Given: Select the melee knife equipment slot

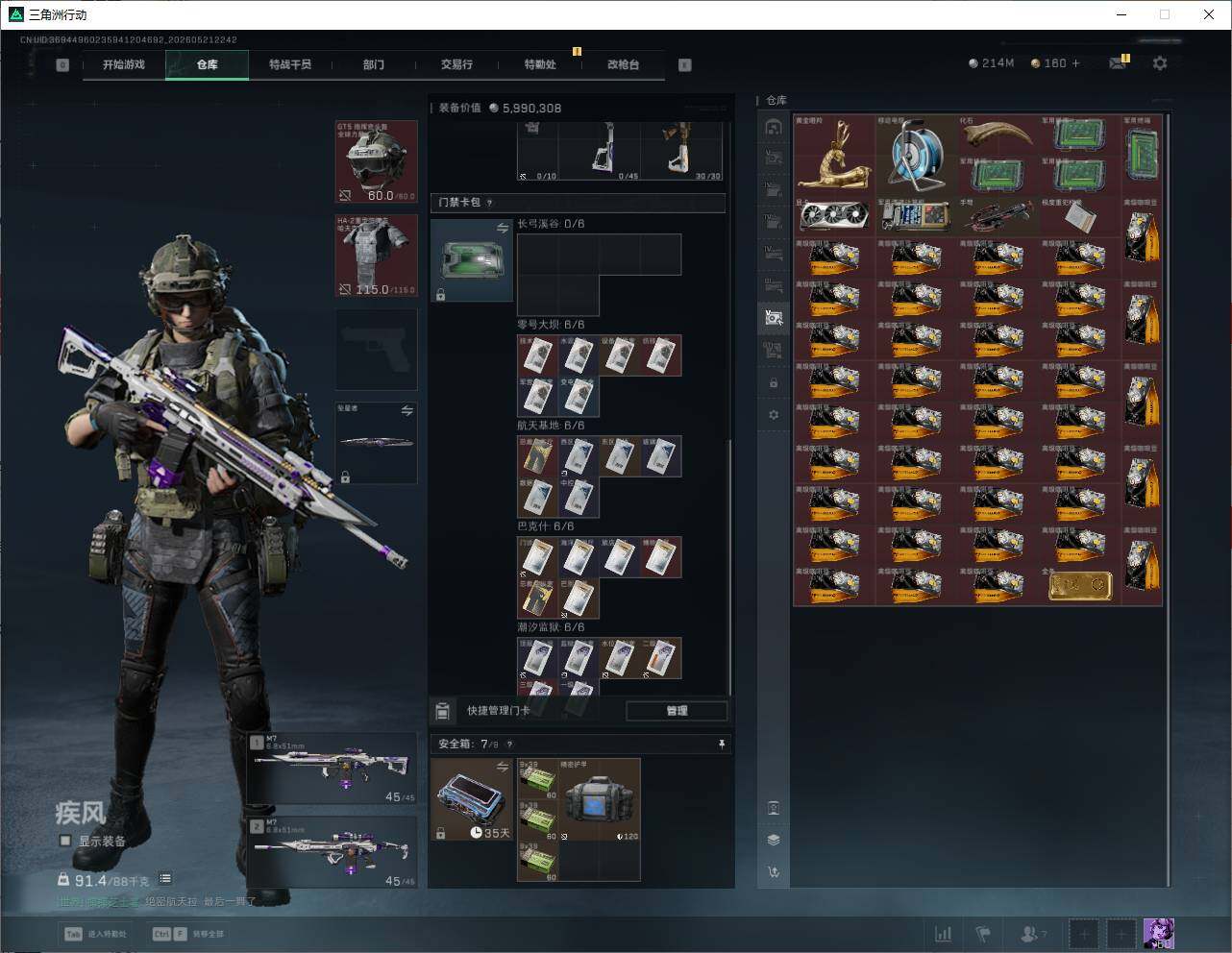Looking at the screenshot, I should pos(376,444).
